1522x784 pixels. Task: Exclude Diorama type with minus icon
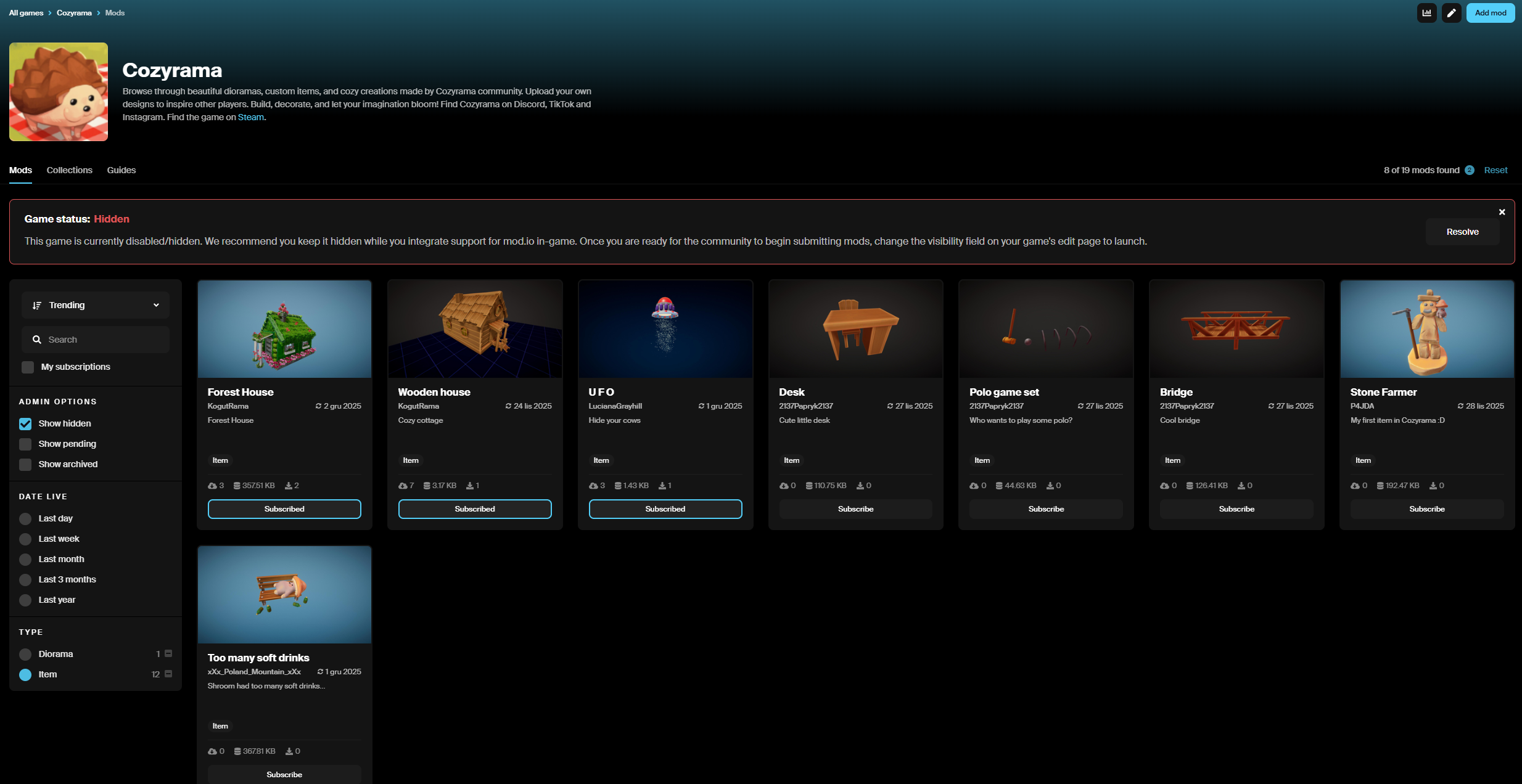point(168,653)
